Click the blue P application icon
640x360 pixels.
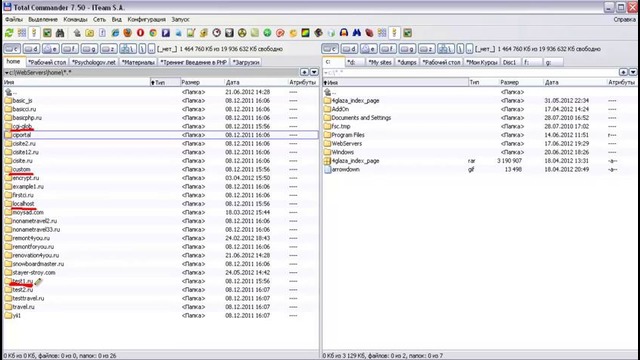click(x=166, y=33)
